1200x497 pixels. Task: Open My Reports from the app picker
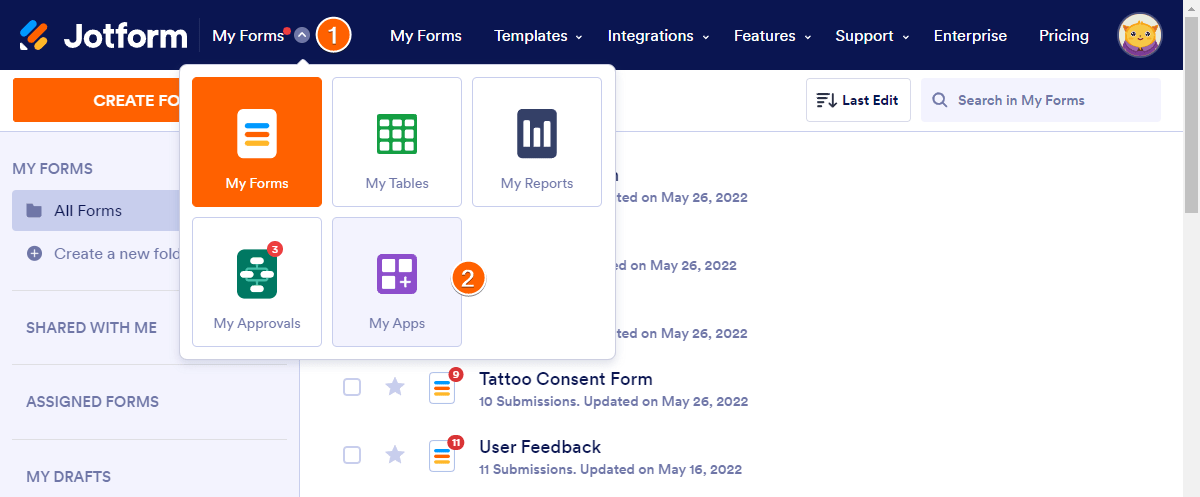tap(537, 142)
